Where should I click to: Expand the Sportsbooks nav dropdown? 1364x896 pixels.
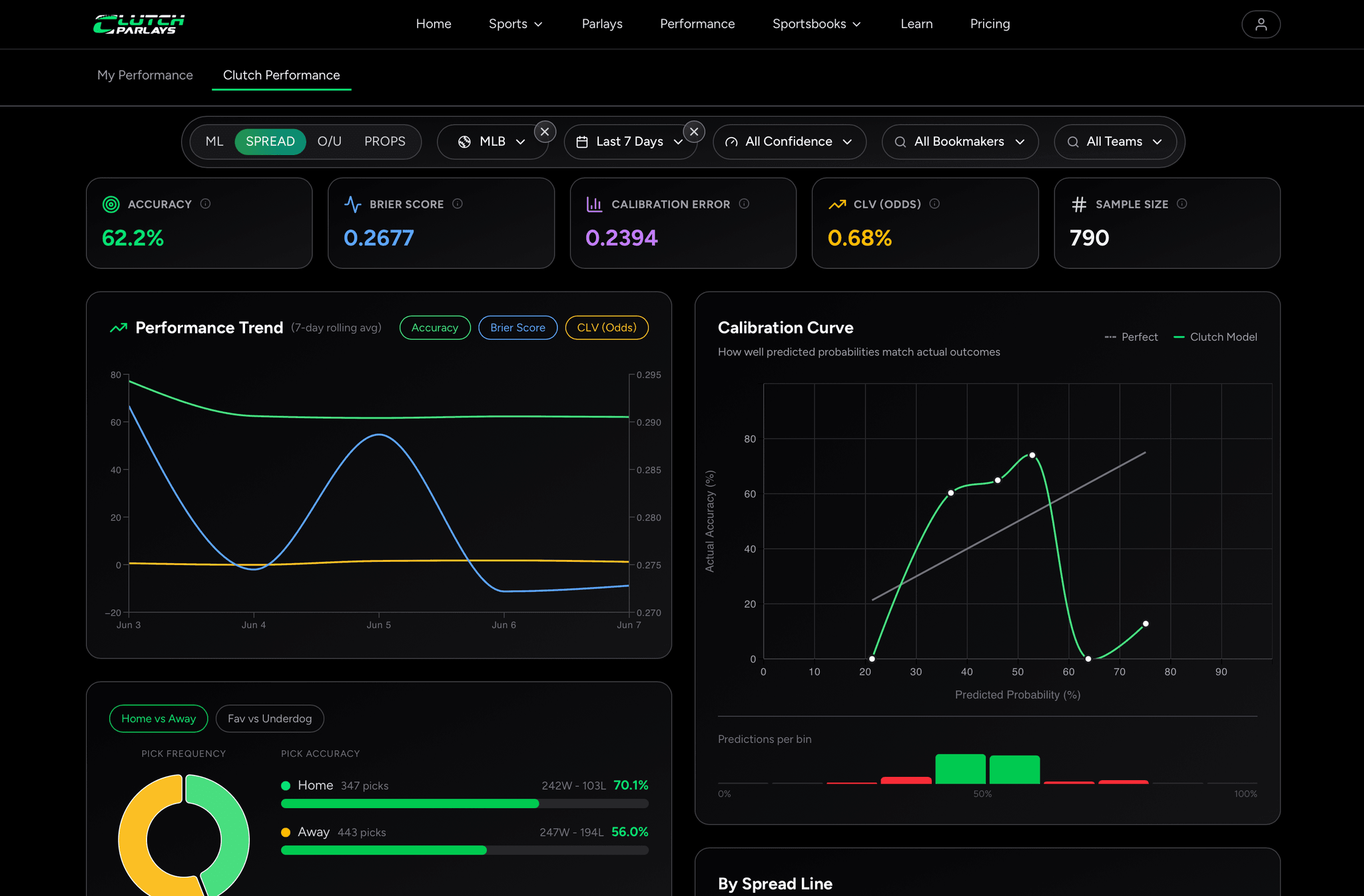click(x=817, y=24)
